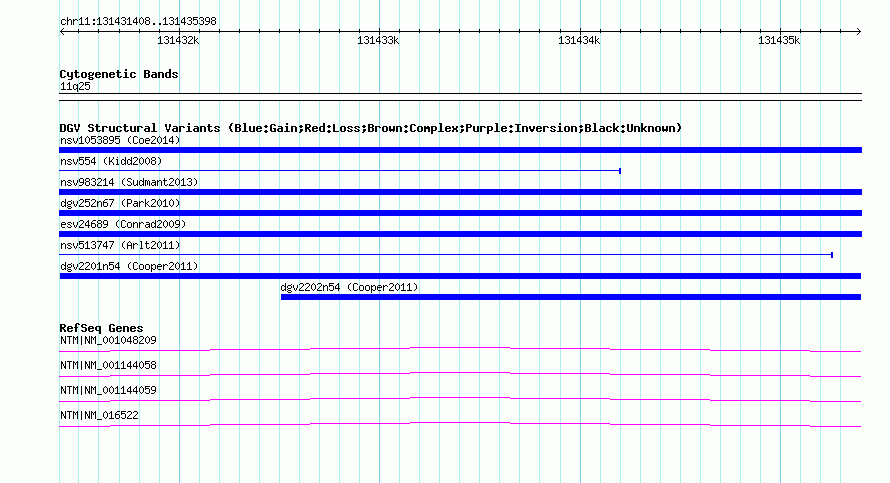Open the dgv252n67 (Park2010) variant label
890x483 pixels.
click(120, 203)
